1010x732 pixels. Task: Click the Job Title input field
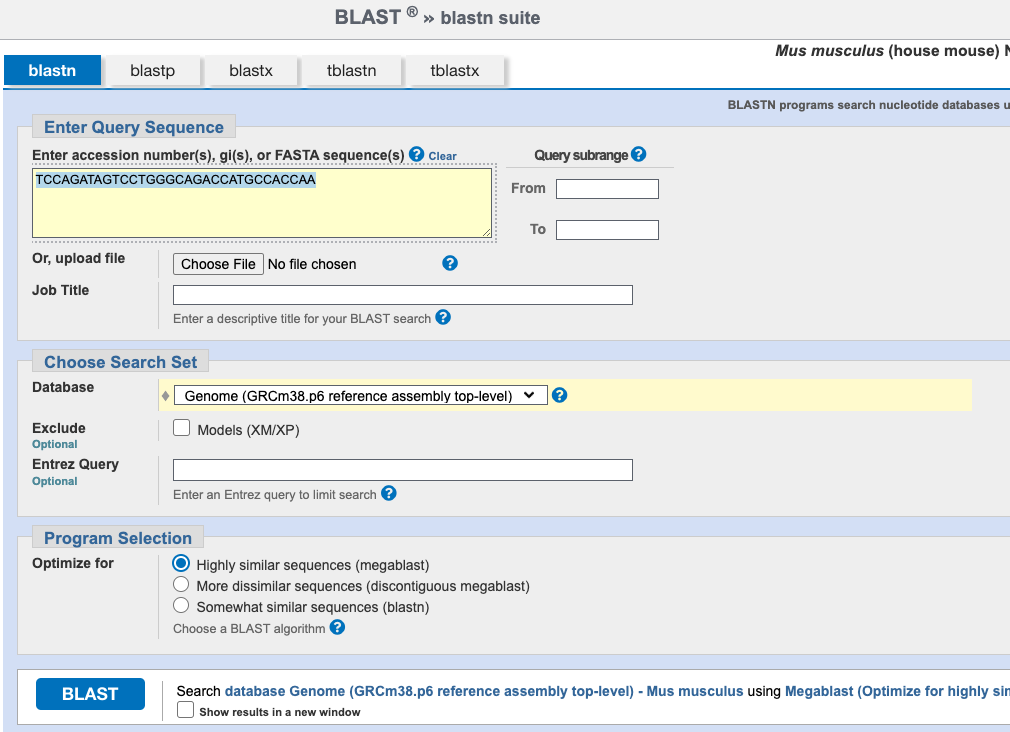tap(403, 295)
